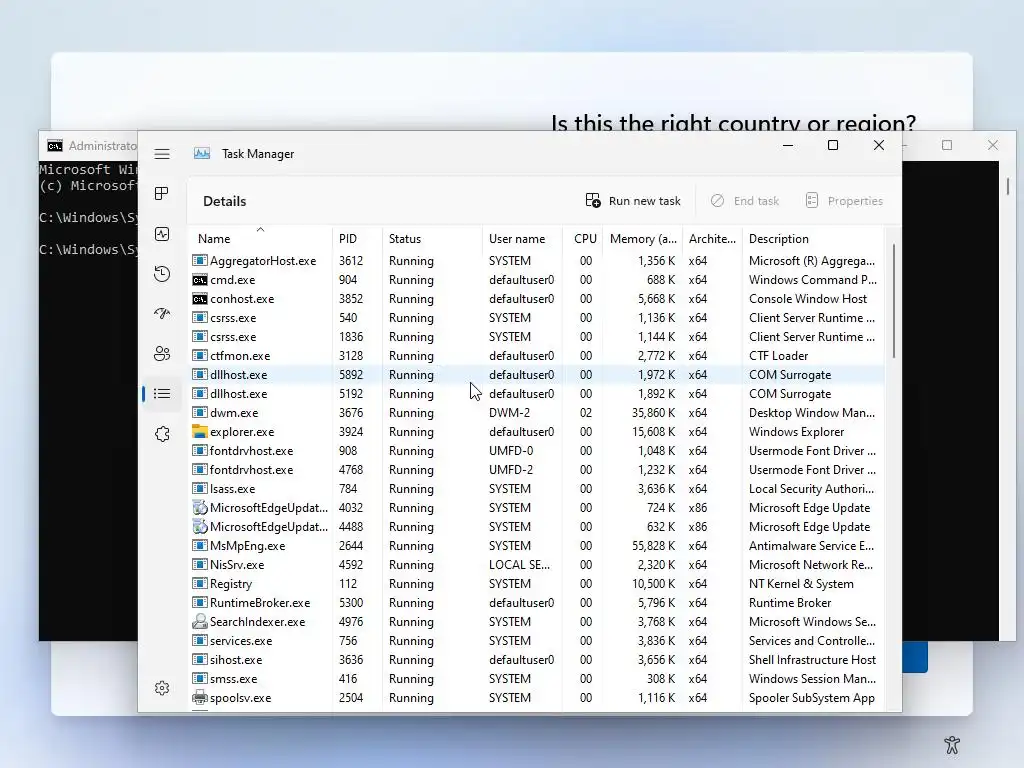The height and width of the screenshot is (768, 1024).
Task: Select the smss.exe process
Action: [537, 678]
